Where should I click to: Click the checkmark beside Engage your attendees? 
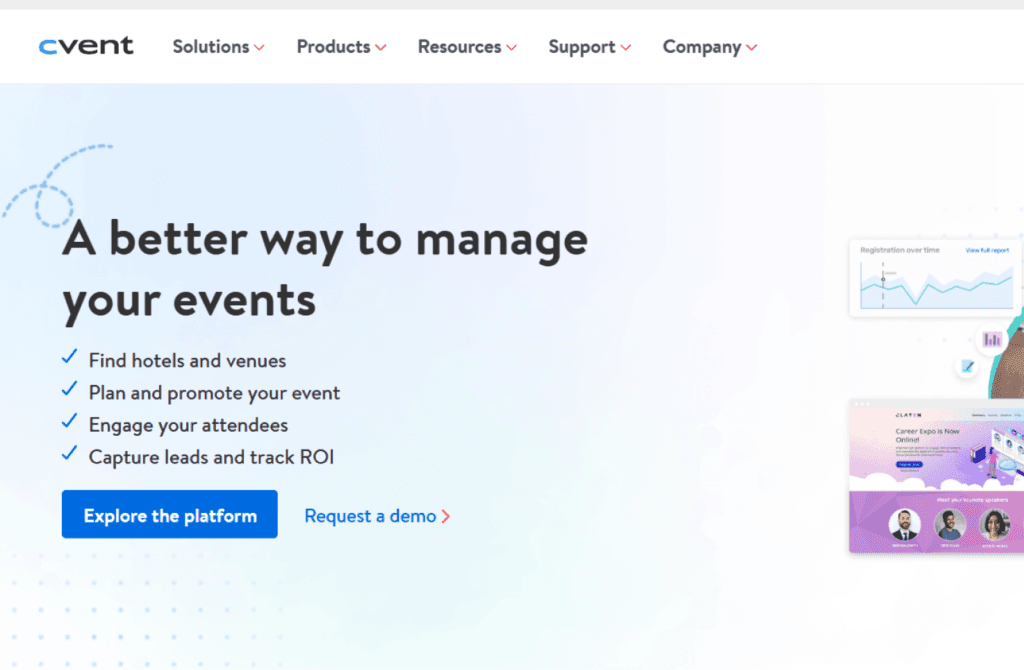pyautogui.click(x=69, y=421)
